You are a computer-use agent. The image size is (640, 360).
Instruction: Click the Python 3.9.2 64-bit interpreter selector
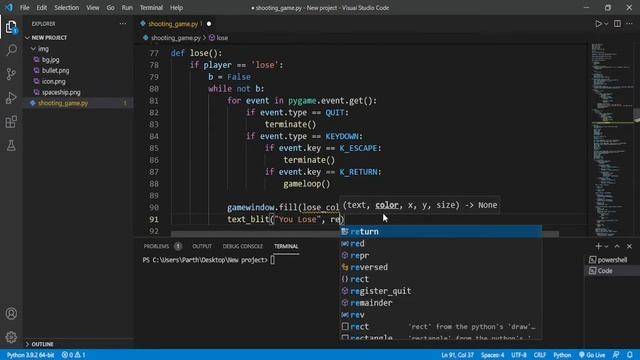tap(30, 355)
